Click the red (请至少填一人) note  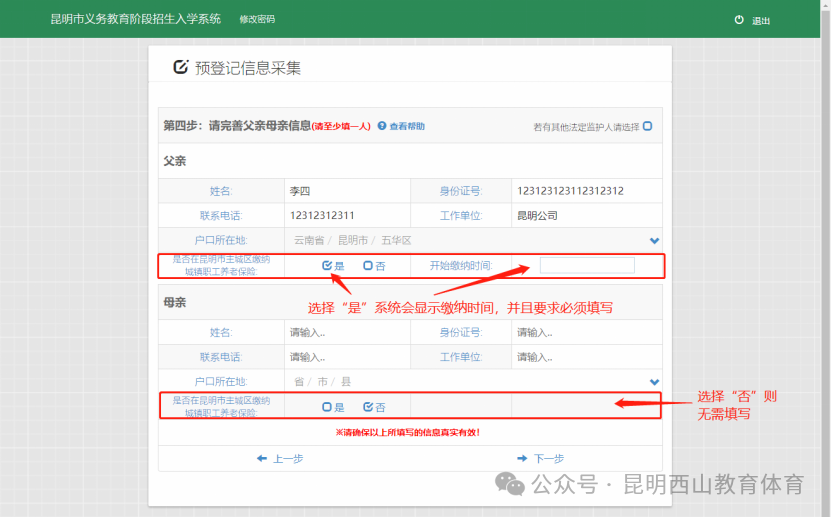341,126
